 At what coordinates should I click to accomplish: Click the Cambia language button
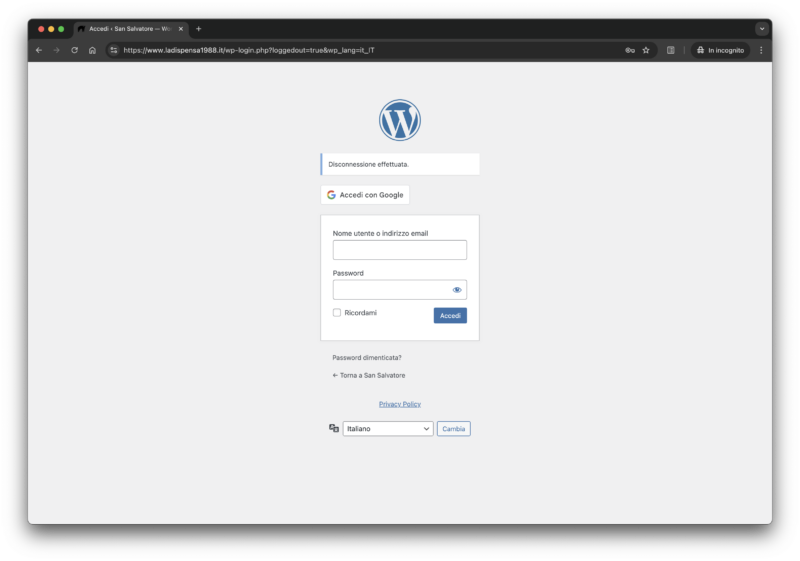pyautogui.click(x=454, y=429)
